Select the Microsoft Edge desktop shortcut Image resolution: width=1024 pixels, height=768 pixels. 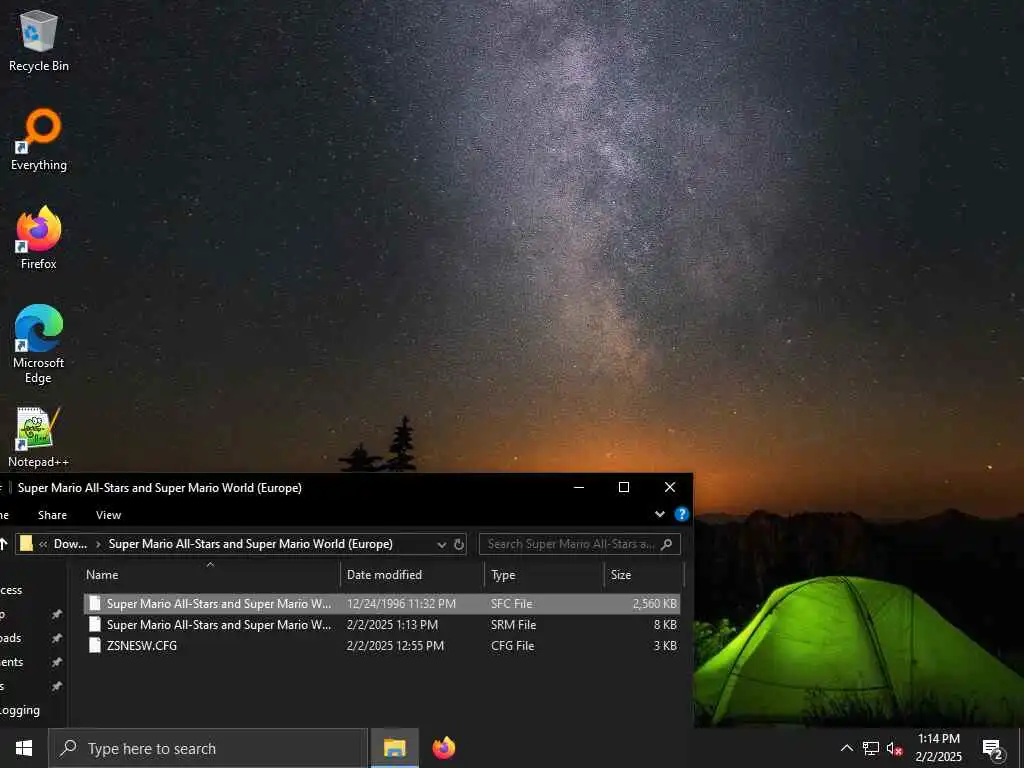click(39, 344)
